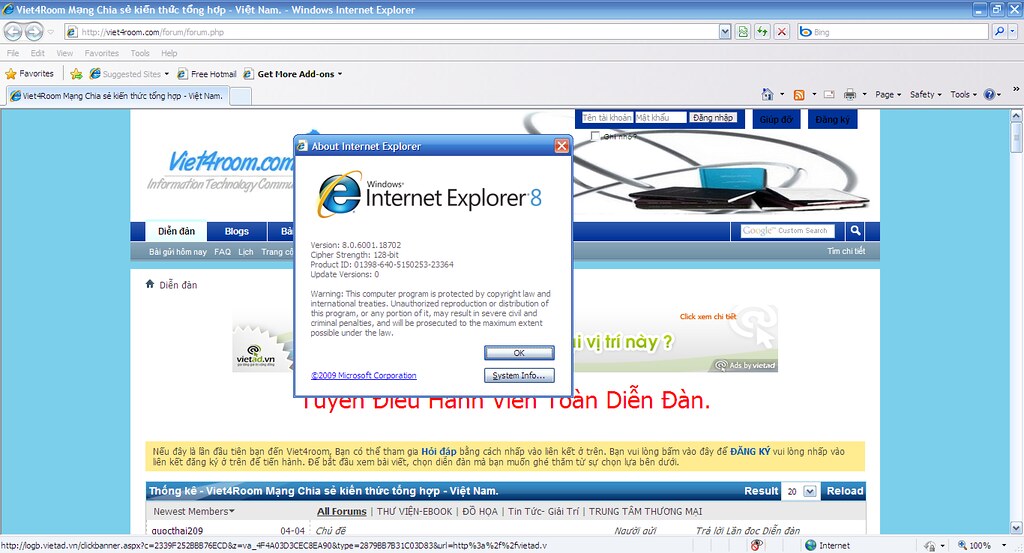Open the search provider dropdown arrow
Image resolution: width=1024 pixels, height=553 pixels.
(x=1014, y=31)
